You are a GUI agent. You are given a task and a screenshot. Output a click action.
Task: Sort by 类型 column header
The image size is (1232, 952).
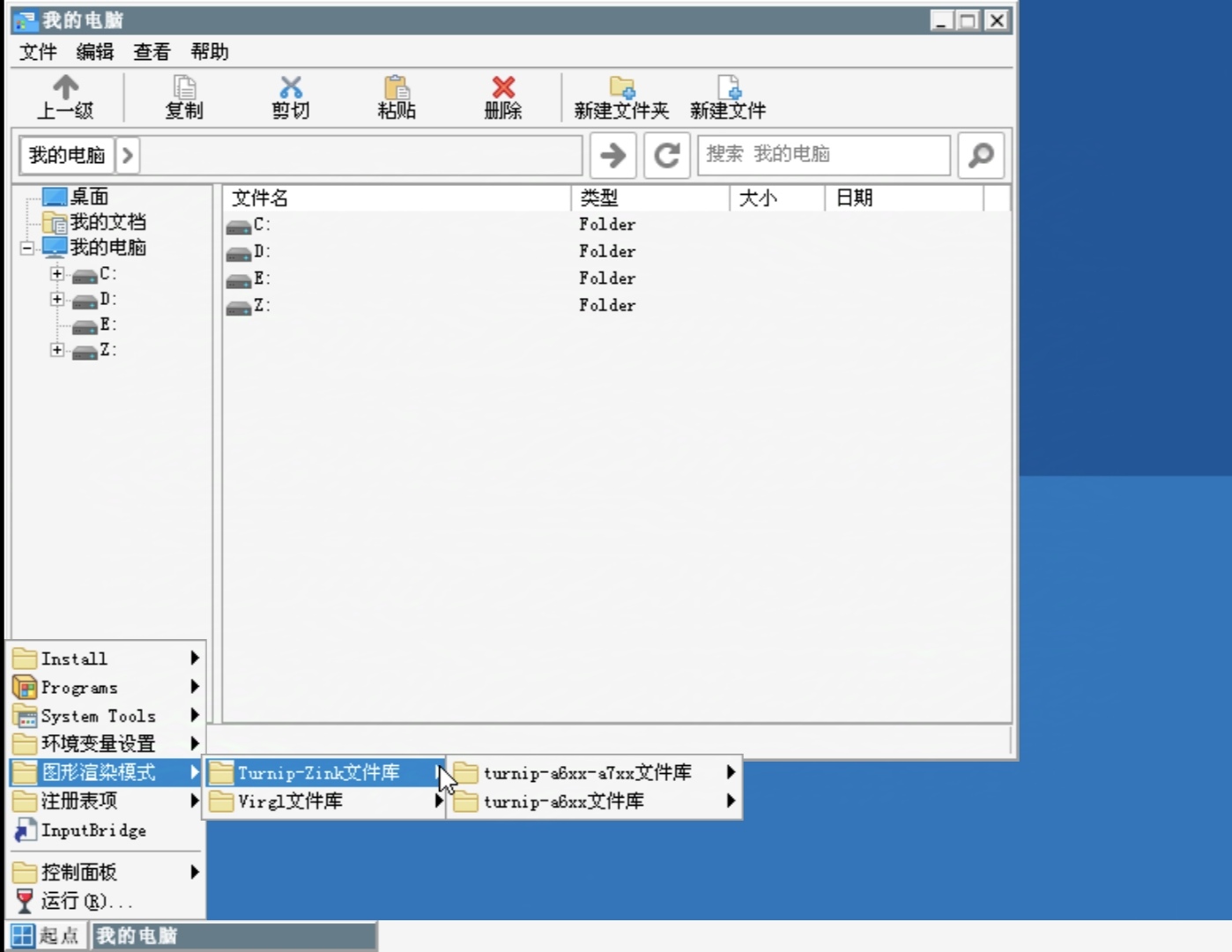pyautogui.click(x=650, y=198)
